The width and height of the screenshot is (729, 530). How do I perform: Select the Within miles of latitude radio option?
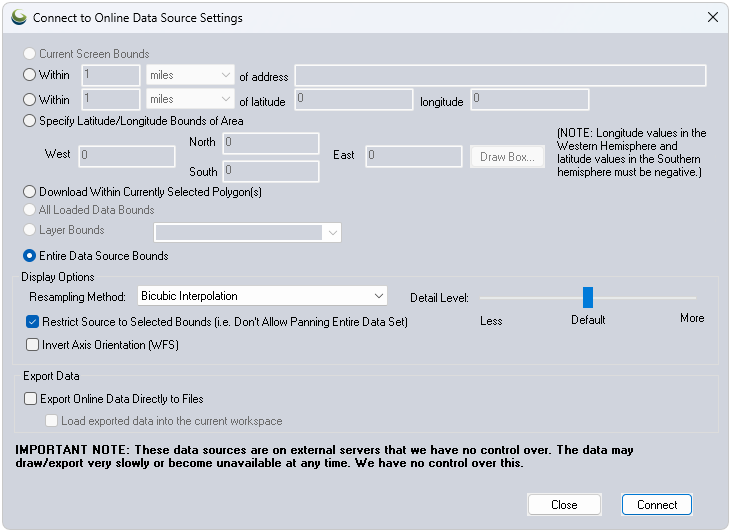coord(30,100)
